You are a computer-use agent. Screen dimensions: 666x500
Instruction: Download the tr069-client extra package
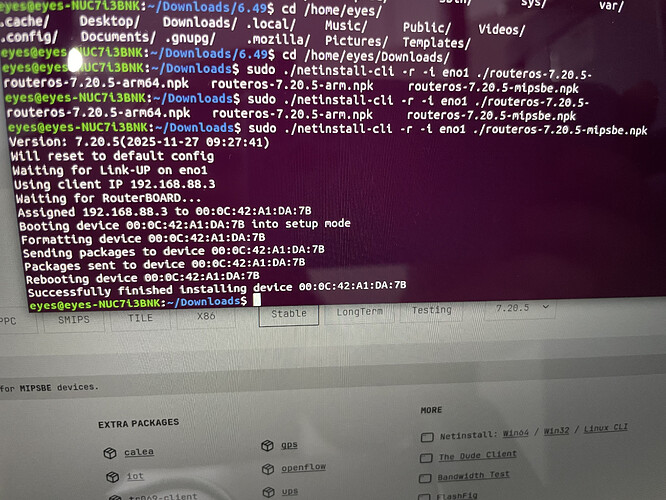click(x=163, y=497)
